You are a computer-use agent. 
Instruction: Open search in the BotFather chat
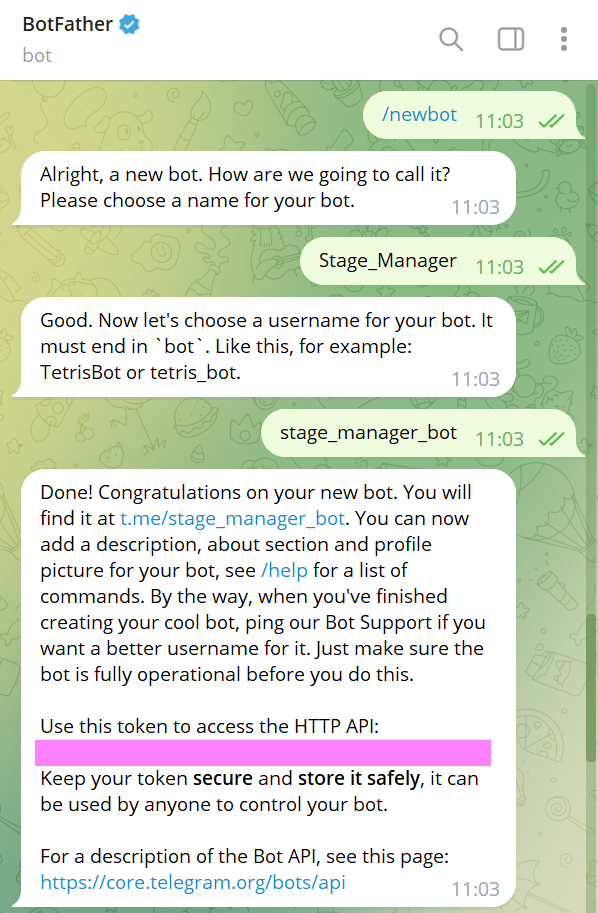(x=451, y=40)
